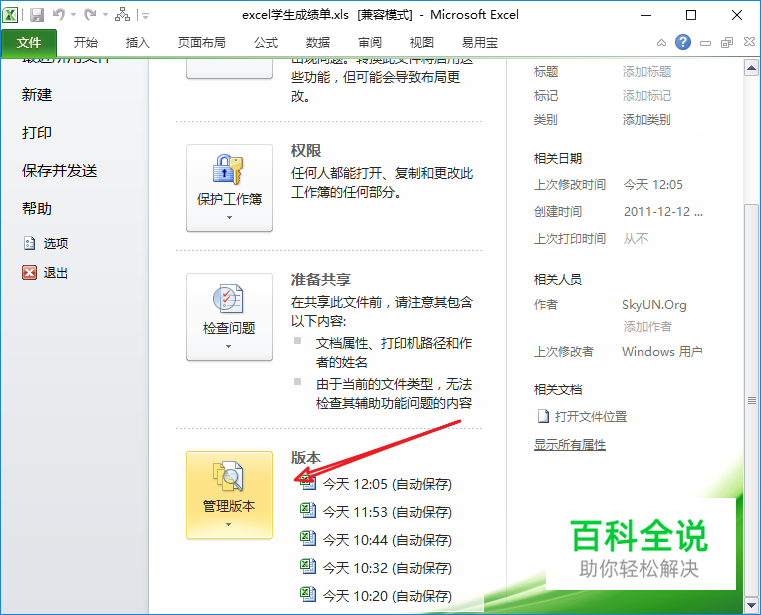The width and height of the screenshot is (761, 615).
Task: Open Customize Quick Access Toolbar dropdown
Action: point(146,16)
